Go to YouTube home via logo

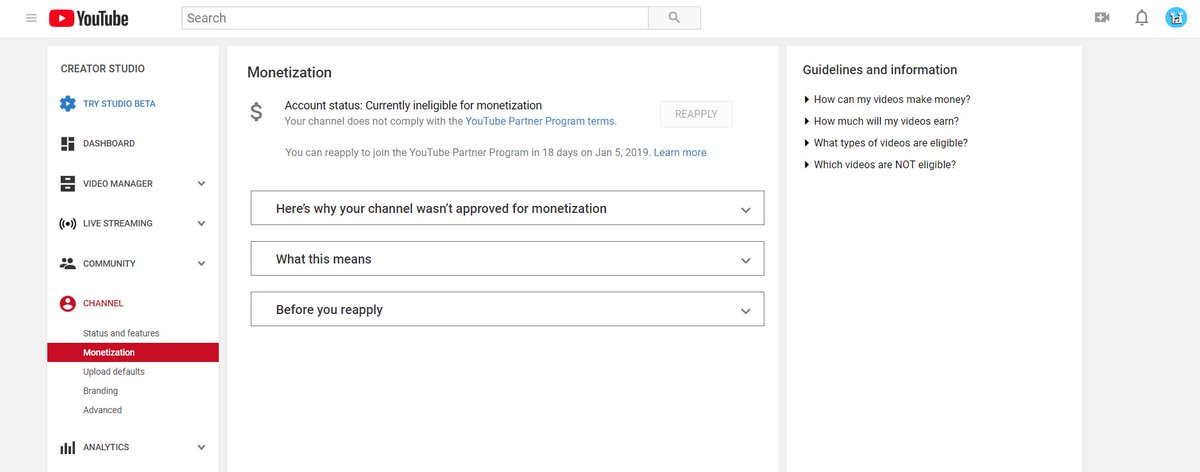coord(88,18)
